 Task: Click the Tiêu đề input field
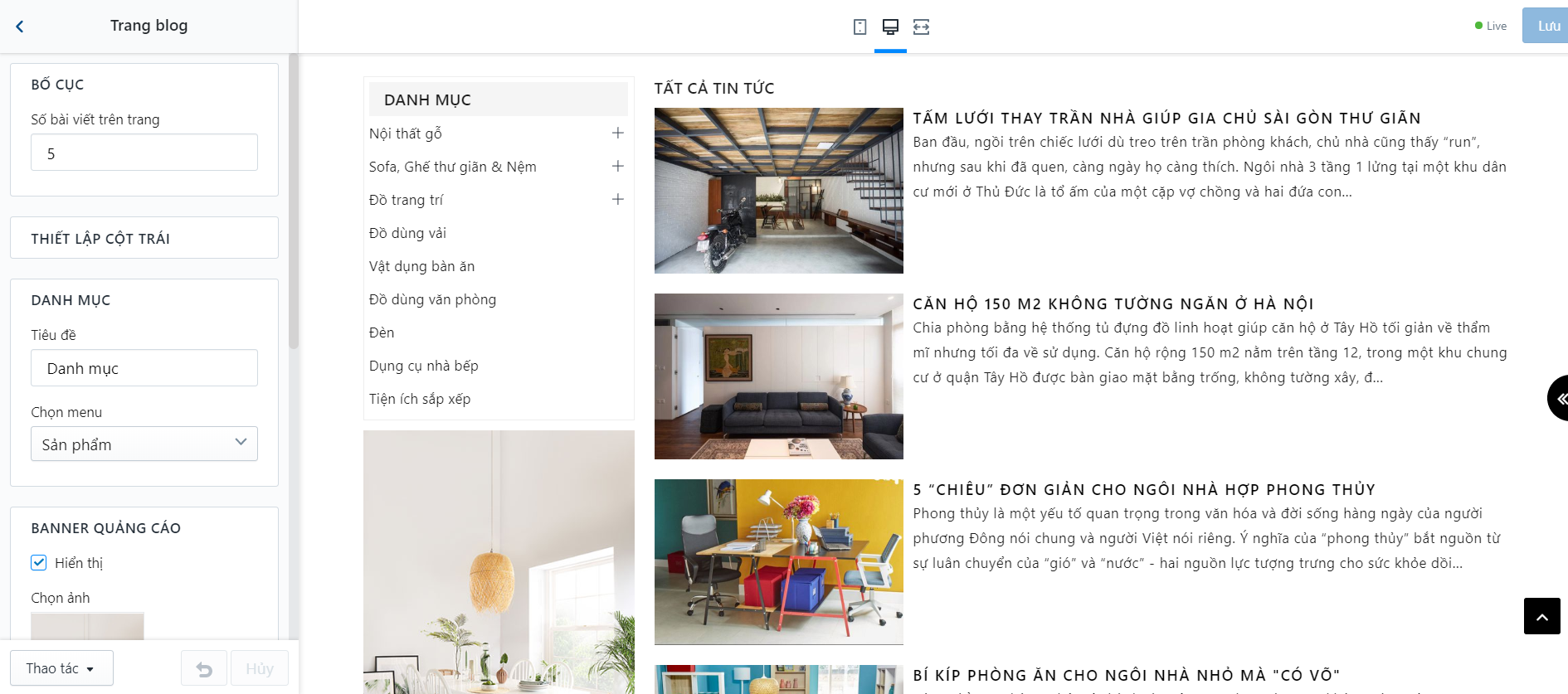(x=144, y=367)
